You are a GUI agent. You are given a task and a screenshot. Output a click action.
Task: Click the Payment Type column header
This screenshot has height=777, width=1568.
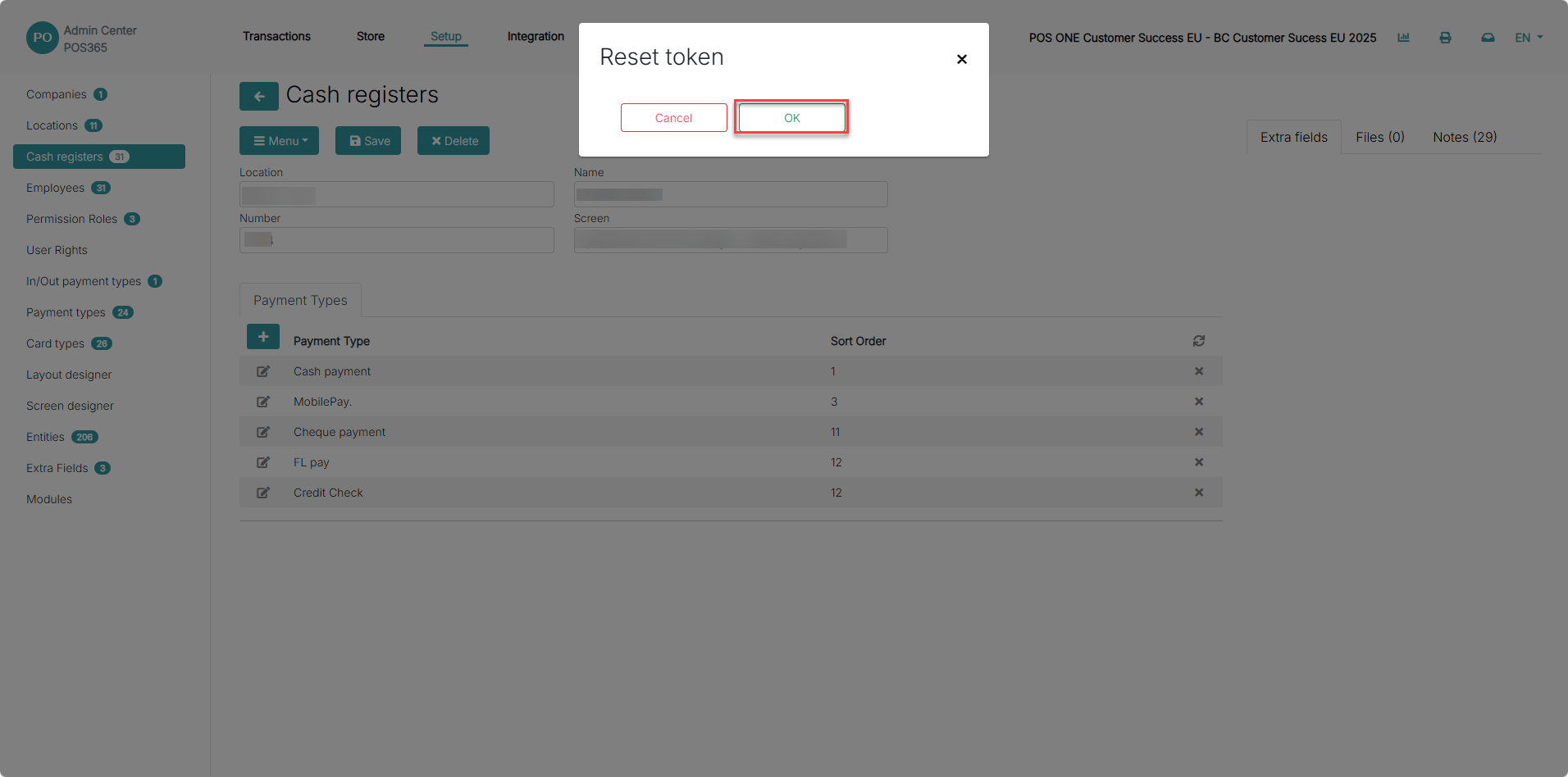[331, 341]
